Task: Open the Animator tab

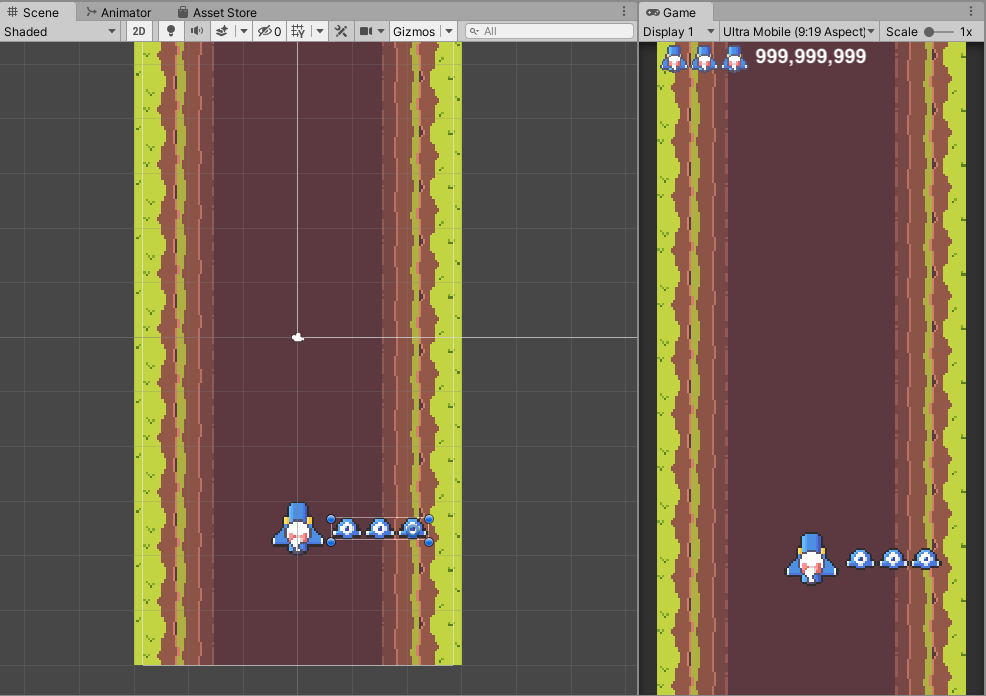Action: (119, 13)
